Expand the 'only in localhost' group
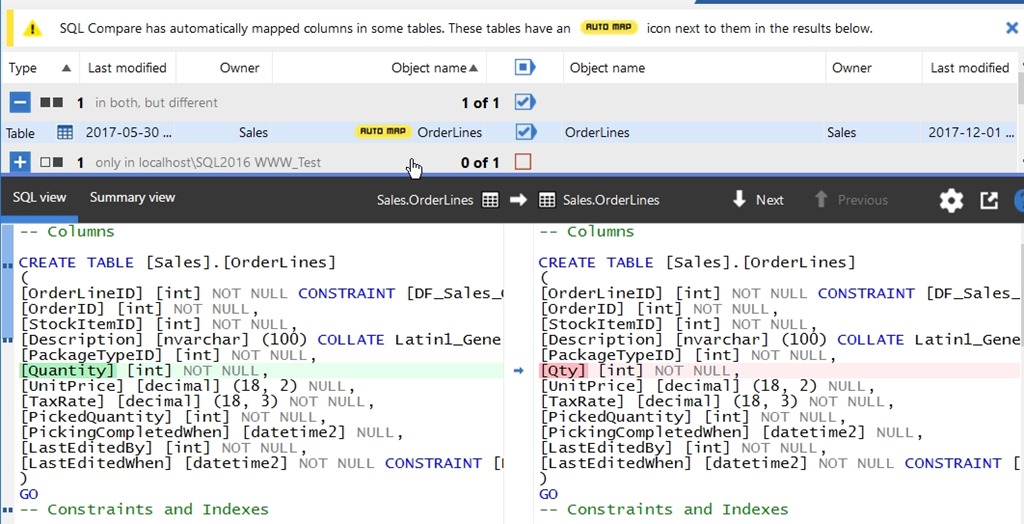This screenshot has width=1024, height=524. pyautogui.click(x=19, y=162)
